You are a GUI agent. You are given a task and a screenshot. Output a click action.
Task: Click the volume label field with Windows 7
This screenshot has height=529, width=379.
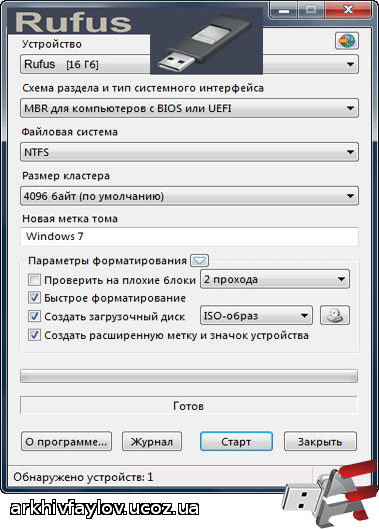click(x=189, y=236)
